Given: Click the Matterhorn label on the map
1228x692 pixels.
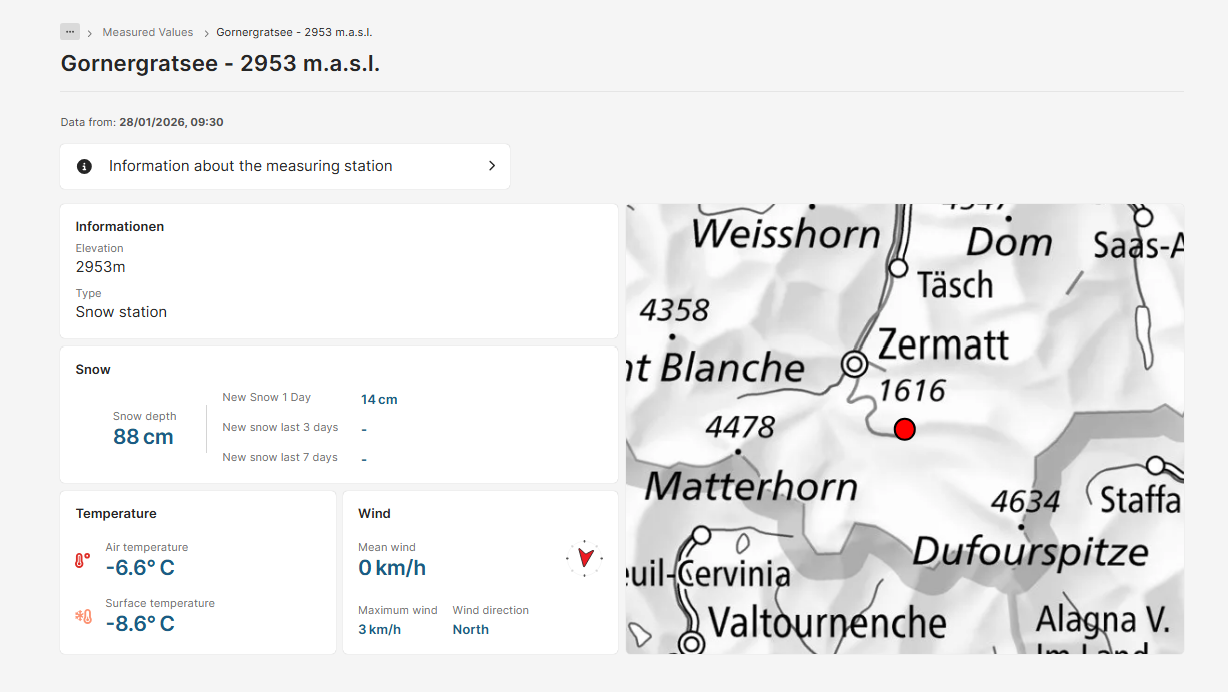Looking at the screenshot, I should pyautogui.click(x=751, y=487).
